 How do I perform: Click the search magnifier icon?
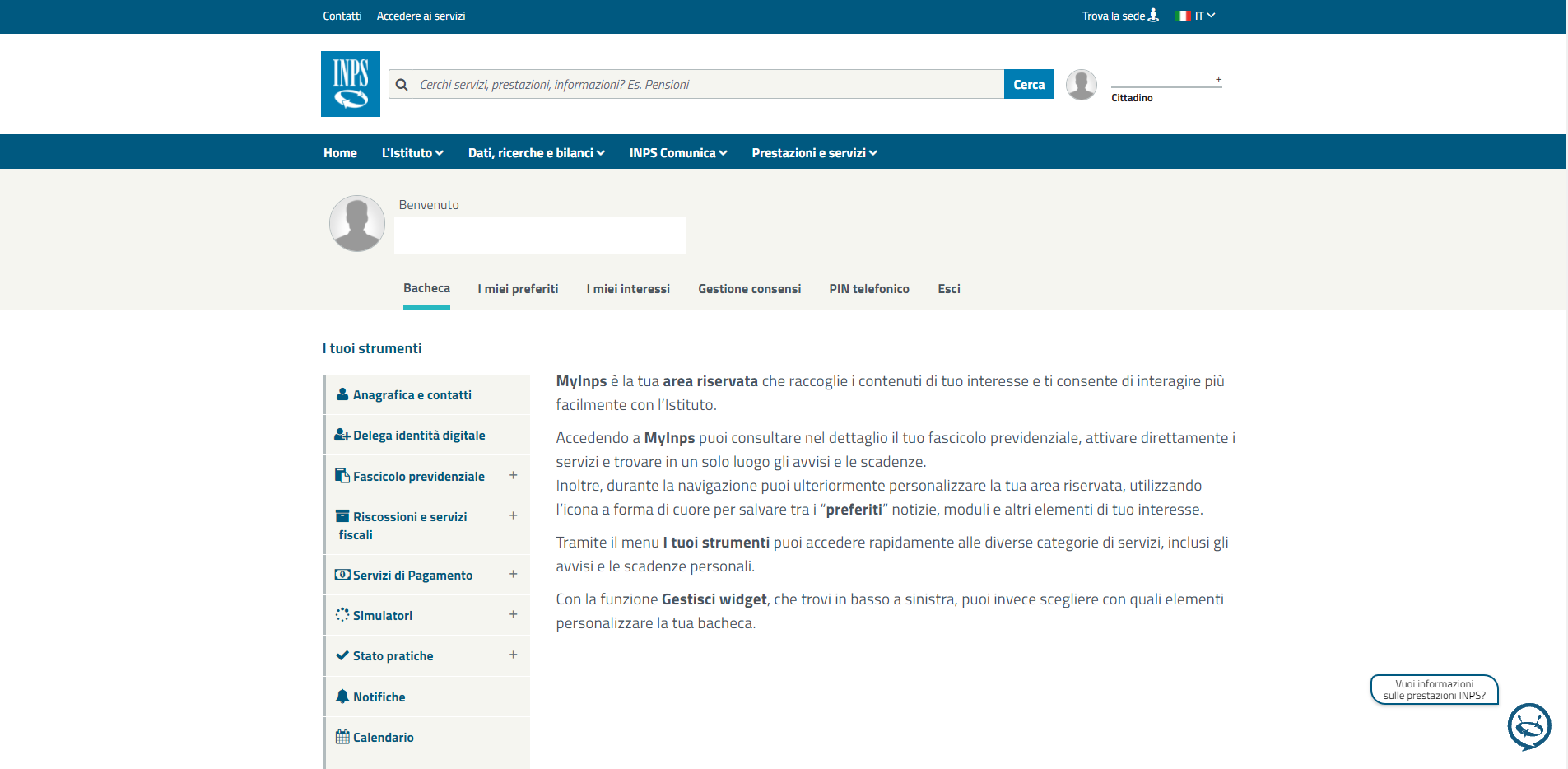coord(402,85)
